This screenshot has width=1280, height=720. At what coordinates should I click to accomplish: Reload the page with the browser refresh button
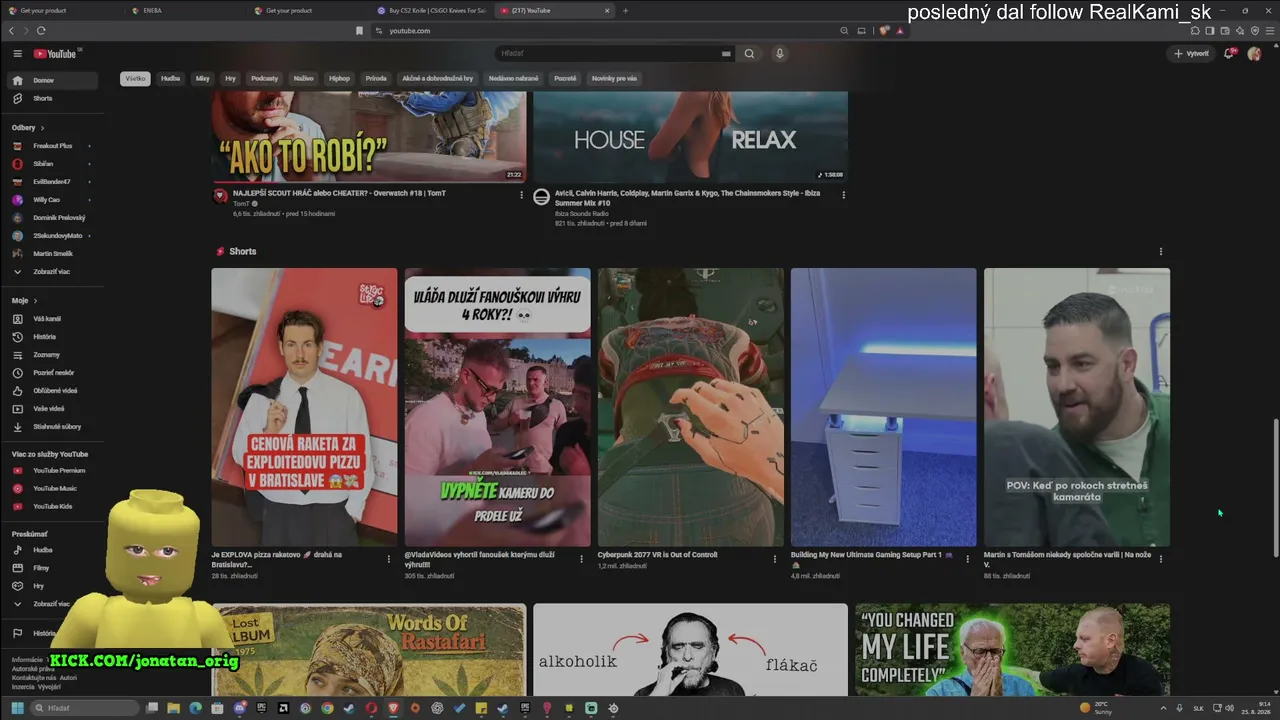point(41,31)
